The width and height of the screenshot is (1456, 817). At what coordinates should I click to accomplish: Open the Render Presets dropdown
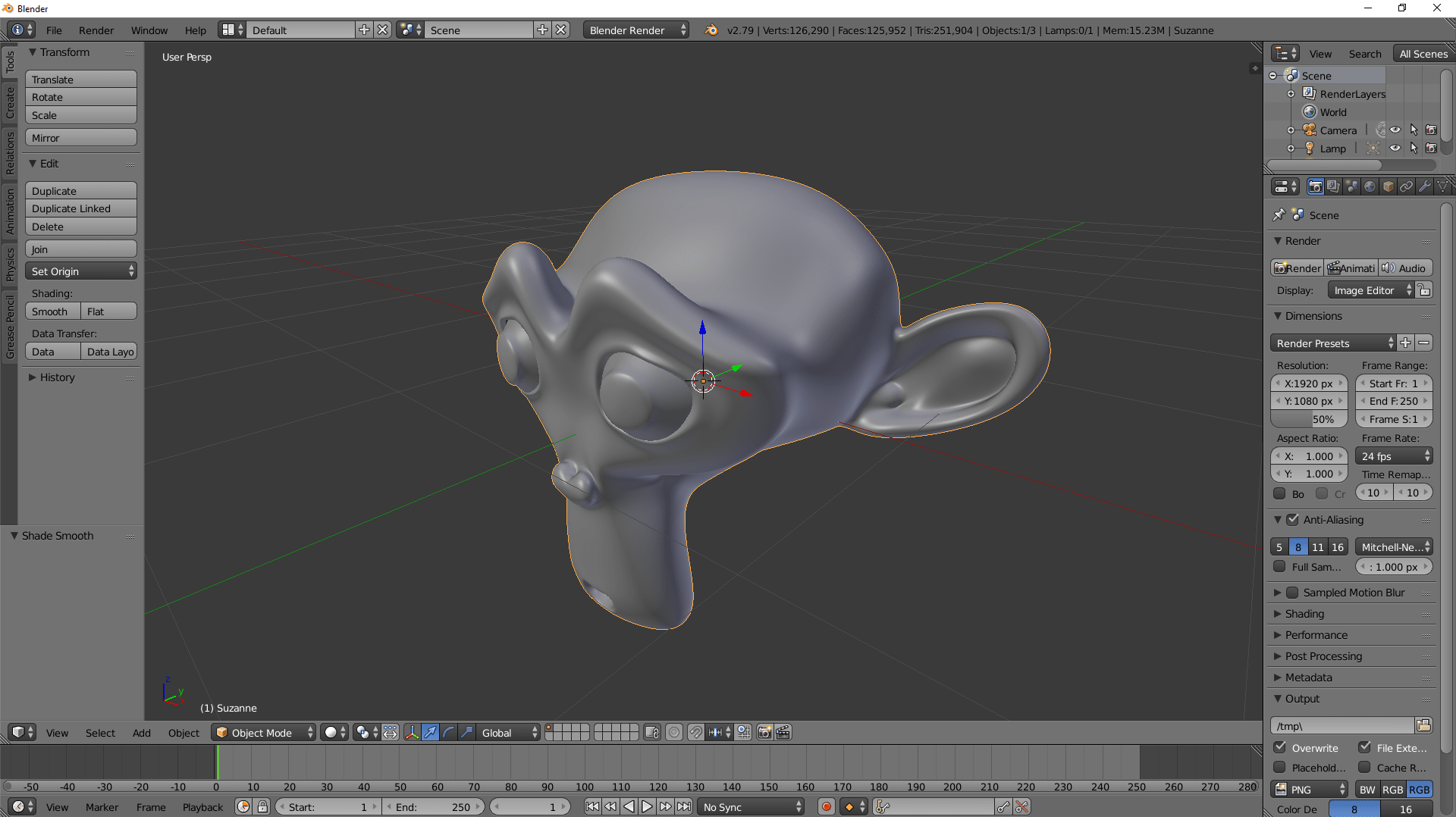click(1332, 343)
